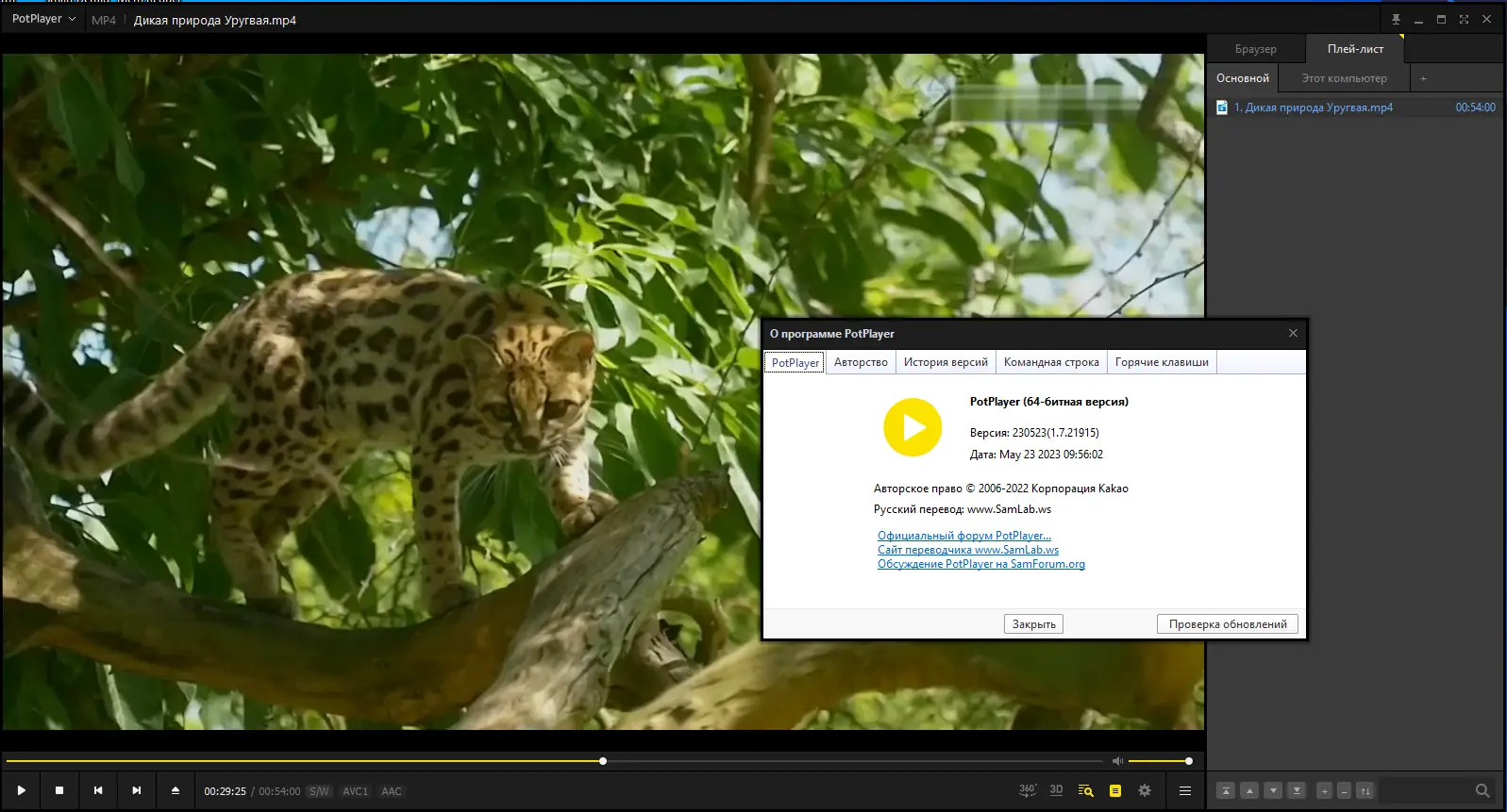The height and width of the screenshot is (812, 1507).
Task: Click the playlist sort icon
Action: (x=1365, y=790)
